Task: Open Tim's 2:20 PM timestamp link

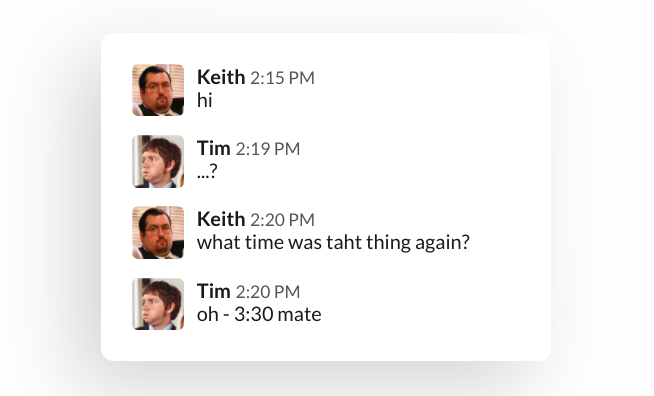Action: (268, 292)
